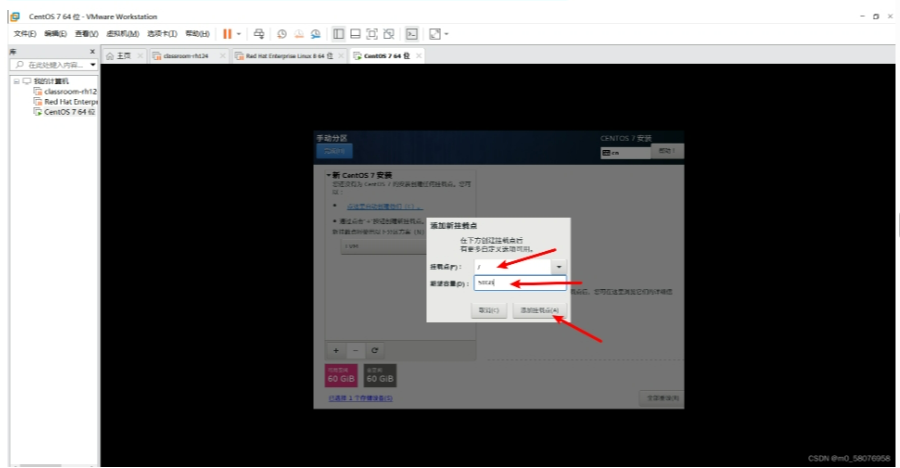Open the mount point dropdown arrow
This screenshot has width=900, height=468.
coord(558,267)
